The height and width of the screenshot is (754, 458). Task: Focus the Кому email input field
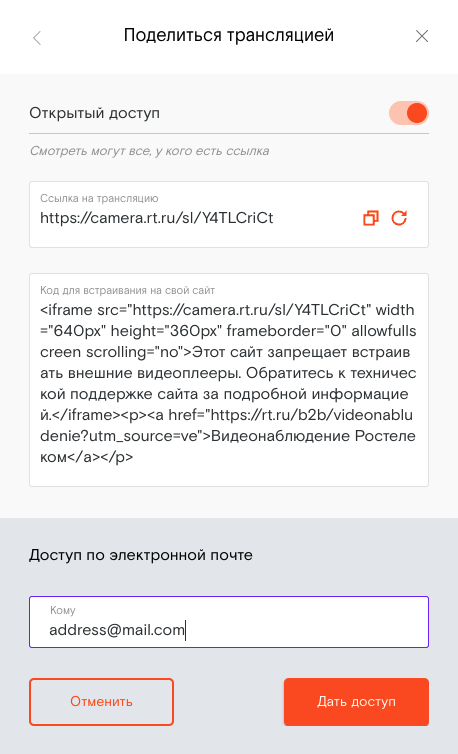coord(229,622)
